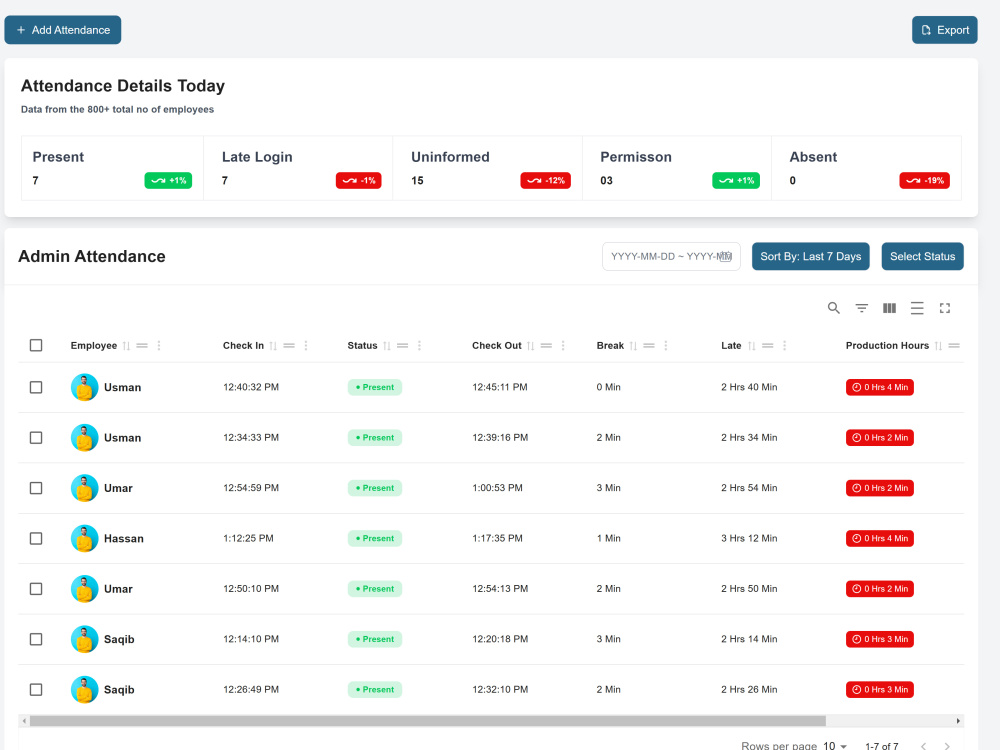Open Late column actions menu dots

(784, 346)
